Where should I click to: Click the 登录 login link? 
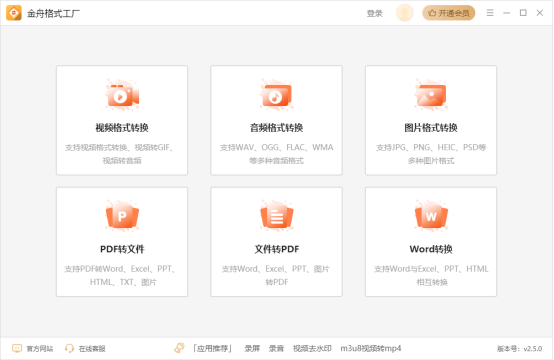375,13
